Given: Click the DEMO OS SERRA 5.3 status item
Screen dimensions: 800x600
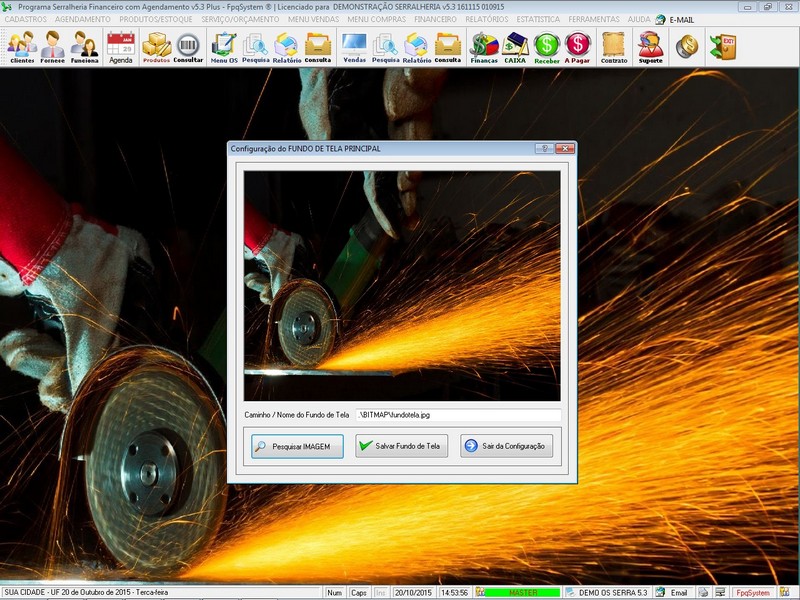Looking at the screenshot, I should pos(607,592).
